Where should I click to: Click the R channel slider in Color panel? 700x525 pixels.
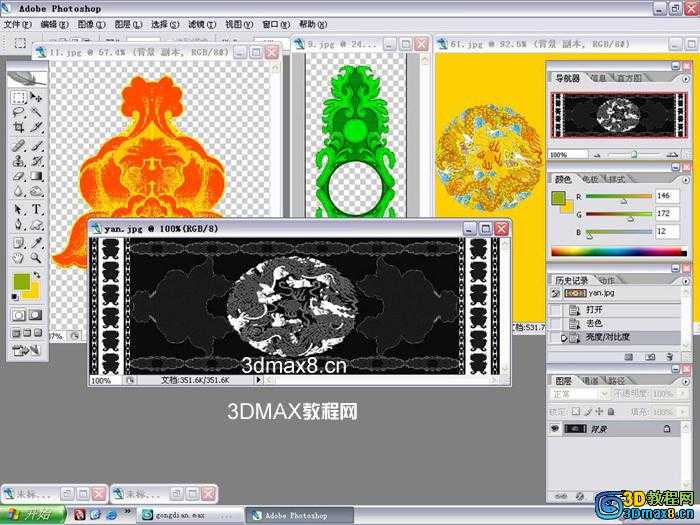tap(618, 196)
